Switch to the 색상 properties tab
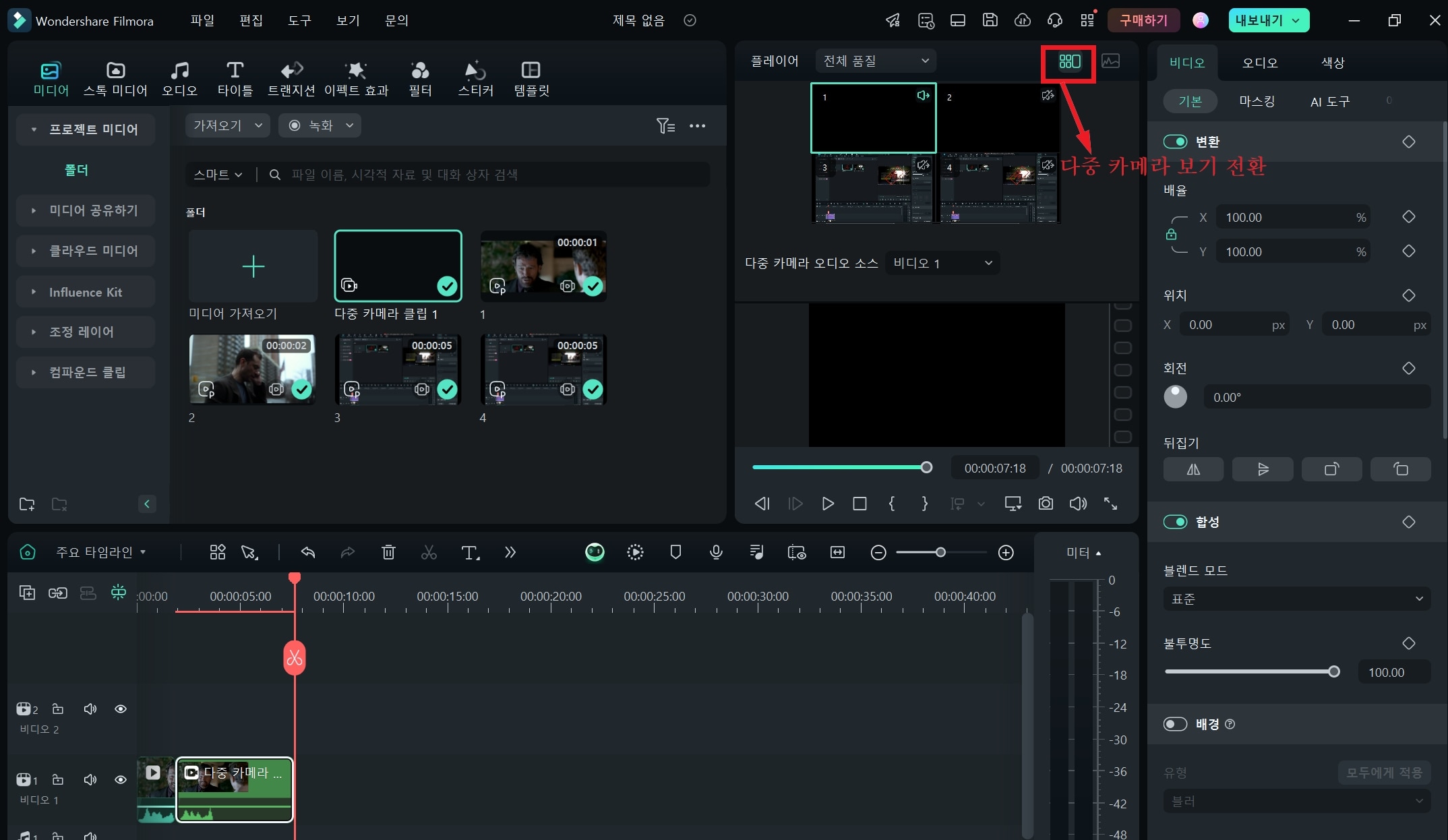The image size is (1448, 840). pyautogui.click(x=1333, y=63)
